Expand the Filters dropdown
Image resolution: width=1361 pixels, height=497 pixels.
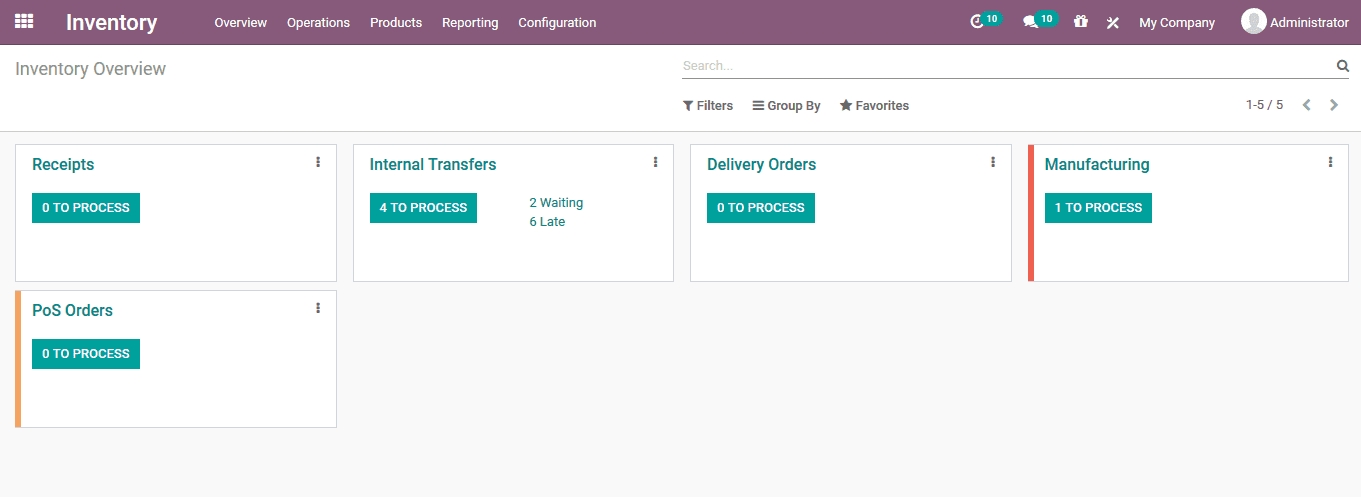tap(708, 106)
